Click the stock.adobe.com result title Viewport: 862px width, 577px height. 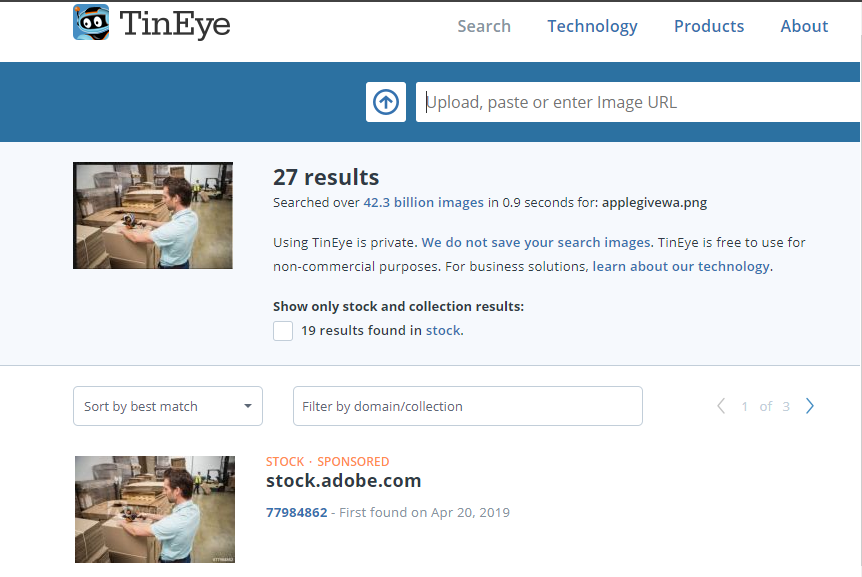pos(344,481)
